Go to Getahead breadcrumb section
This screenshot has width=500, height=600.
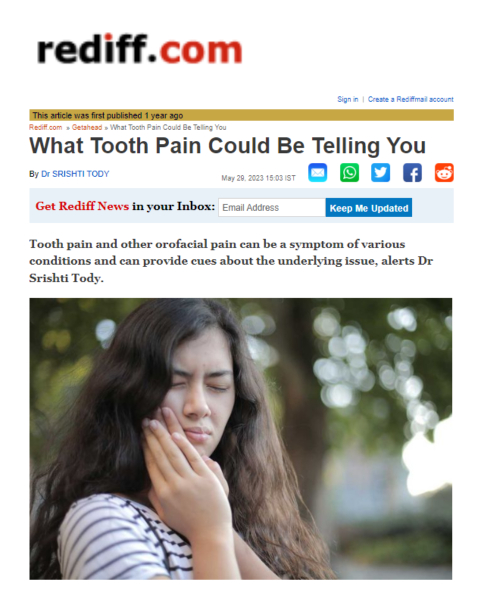87,127
